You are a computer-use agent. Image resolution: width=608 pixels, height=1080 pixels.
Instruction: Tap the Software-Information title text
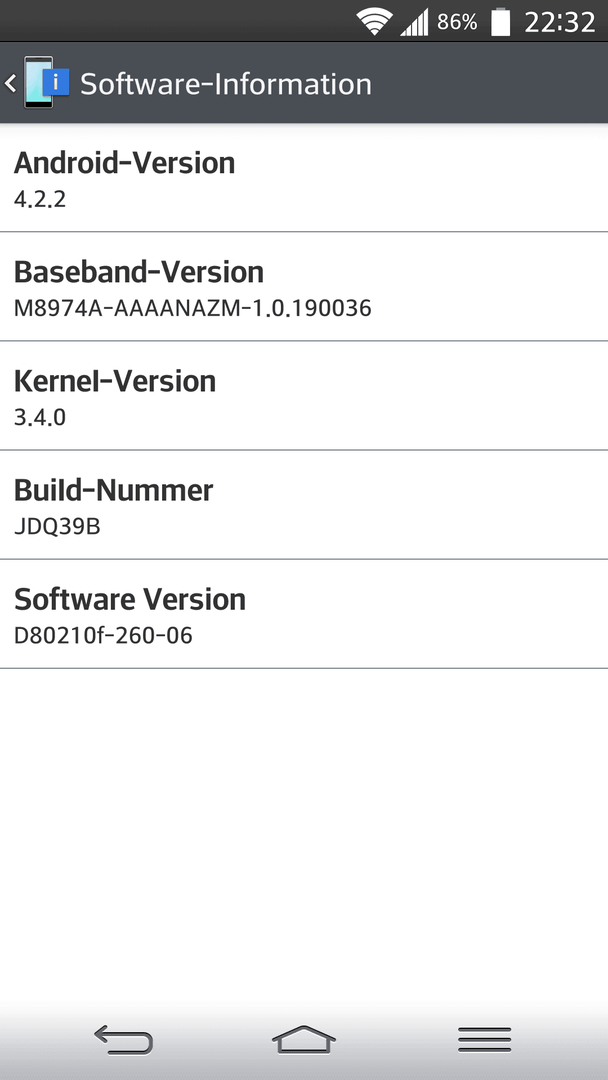click(x=226, y=84)
